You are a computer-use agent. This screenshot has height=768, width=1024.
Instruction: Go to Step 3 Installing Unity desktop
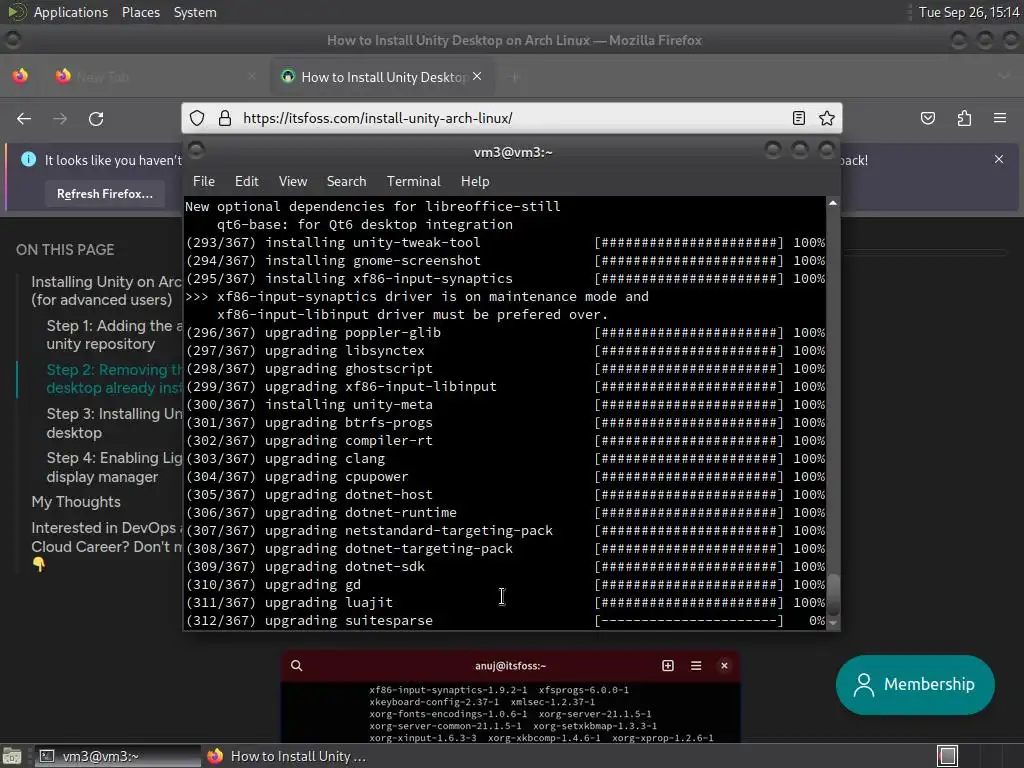pos(114,423)
